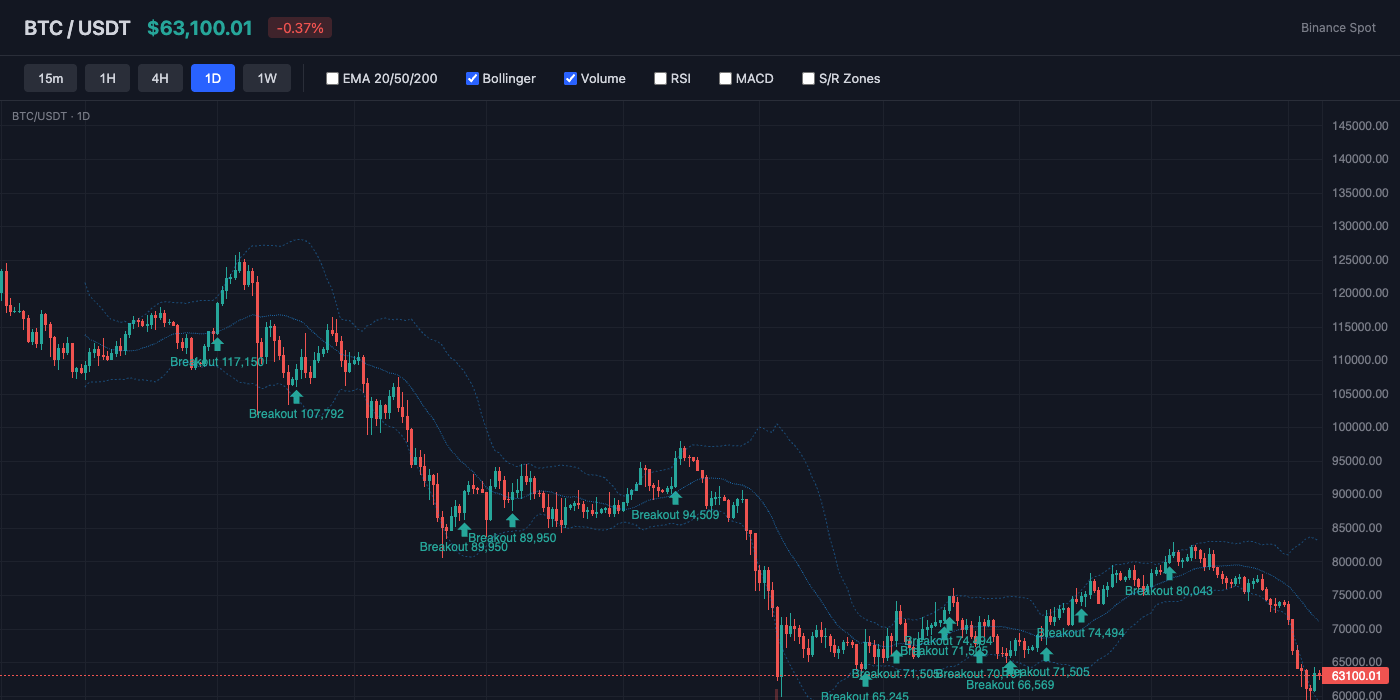The height and width of the screenshot is (700, 1400).
Task: Click the $63,100.01 header price
Action: point(200,28)
